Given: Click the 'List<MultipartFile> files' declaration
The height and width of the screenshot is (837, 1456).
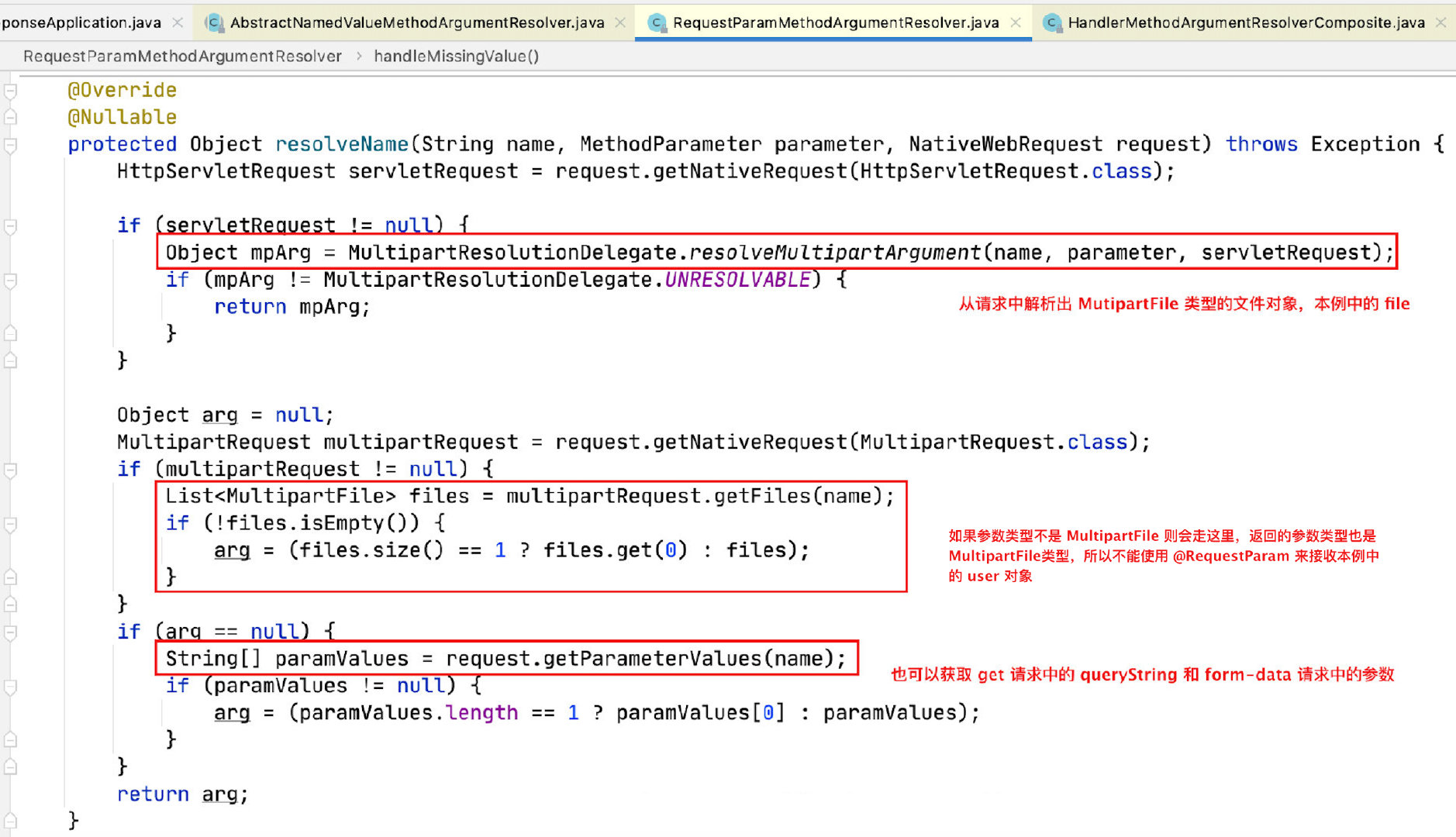Looking at the screenshot, I should tap(318, 496).
